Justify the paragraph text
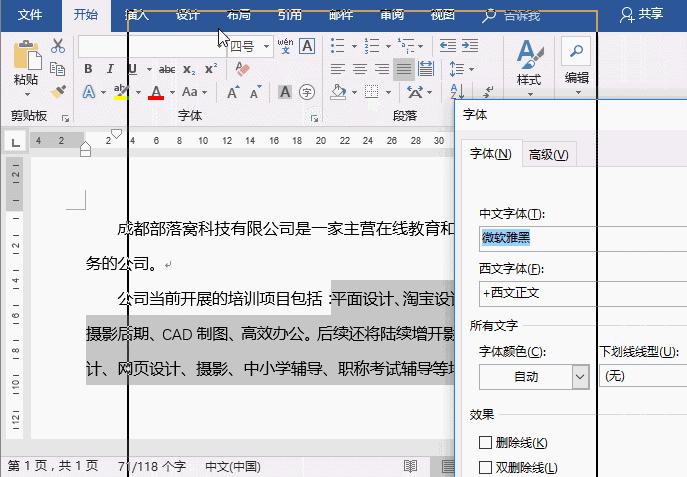Viewport: 687px width, 477px height. tap(404, 69)
